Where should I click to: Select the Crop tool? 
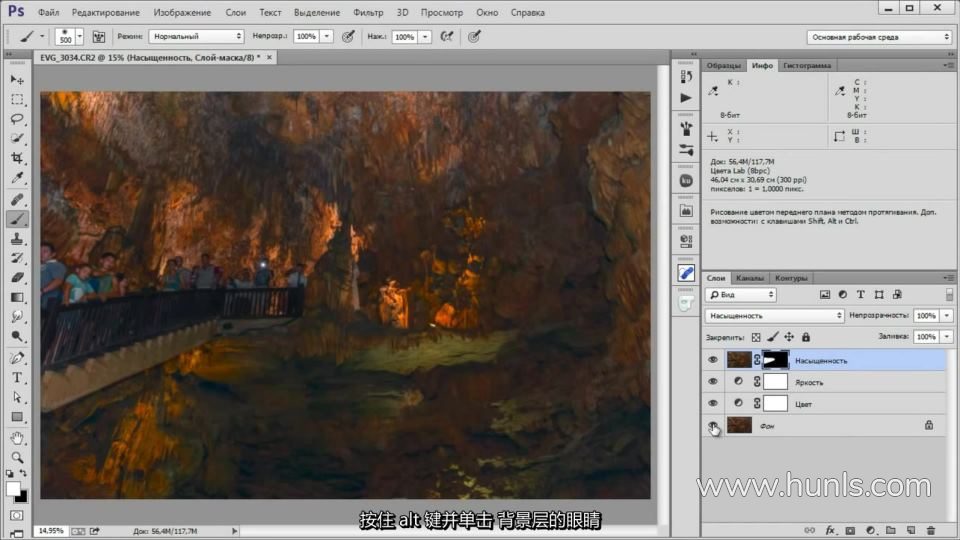point(17,159)
